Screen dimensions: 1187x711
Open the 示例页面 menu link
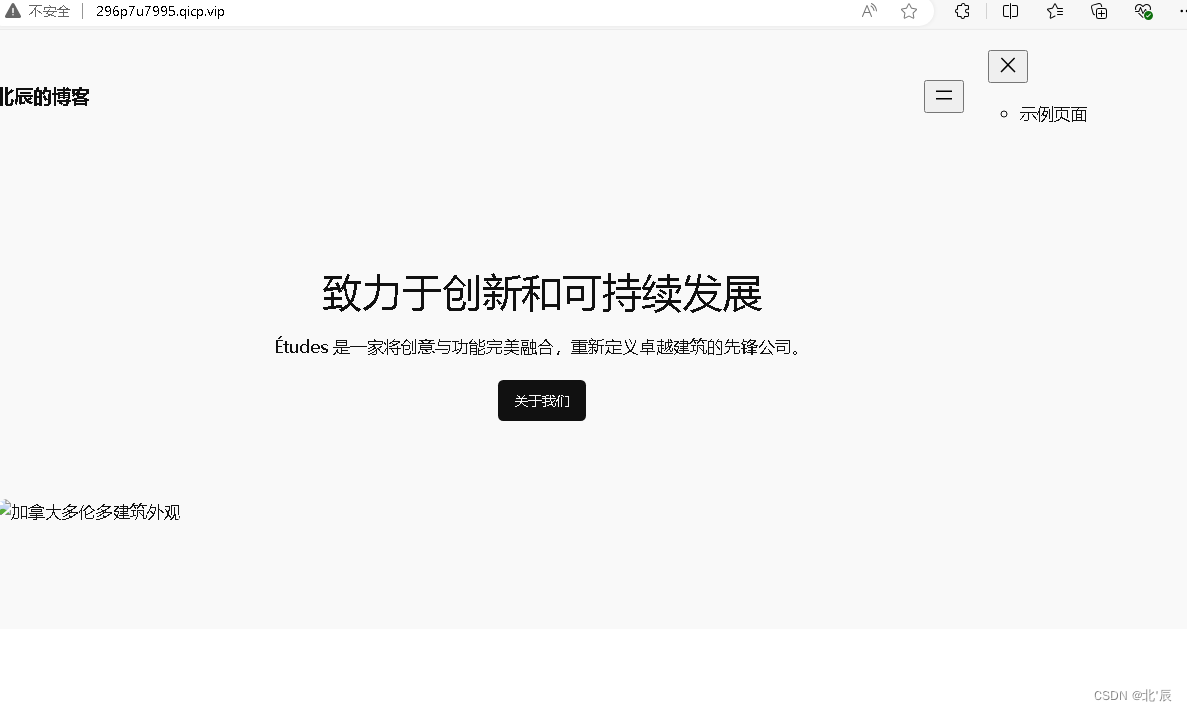[1053, 114]
